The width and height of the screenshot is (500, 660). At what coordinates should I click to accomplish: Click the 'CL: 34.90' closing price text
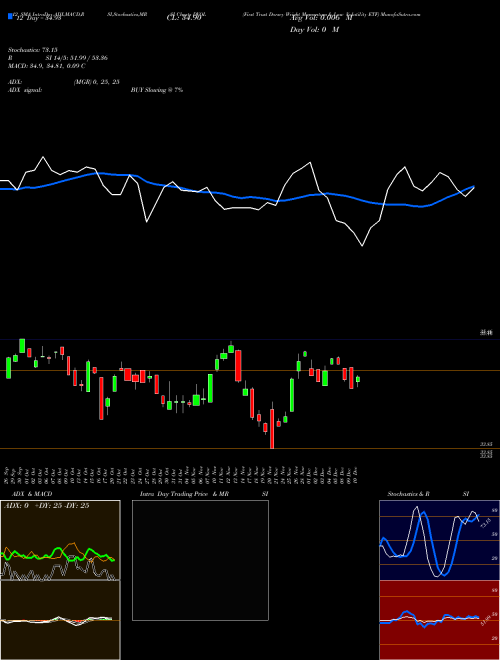pyautogui.click(x=184, y=18)
